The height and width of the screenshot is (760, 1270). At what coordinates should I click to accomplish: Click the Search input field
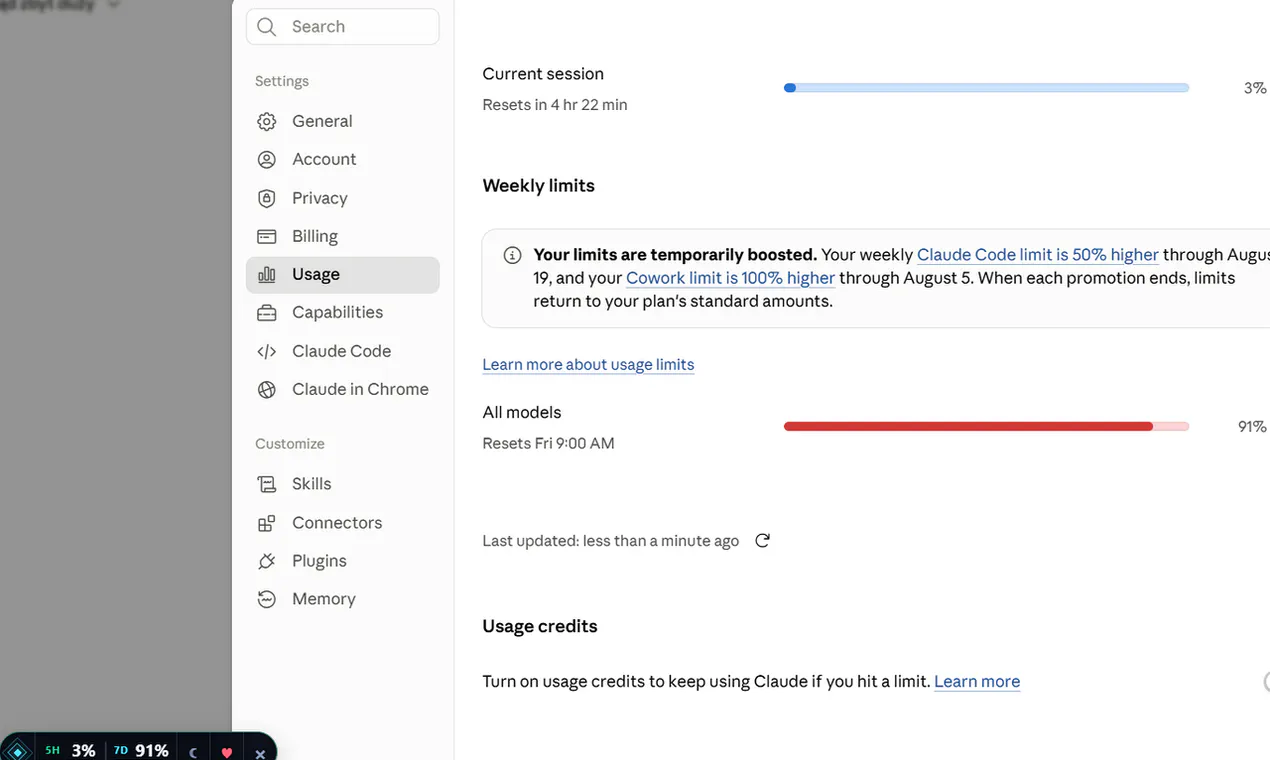point(342,27)
